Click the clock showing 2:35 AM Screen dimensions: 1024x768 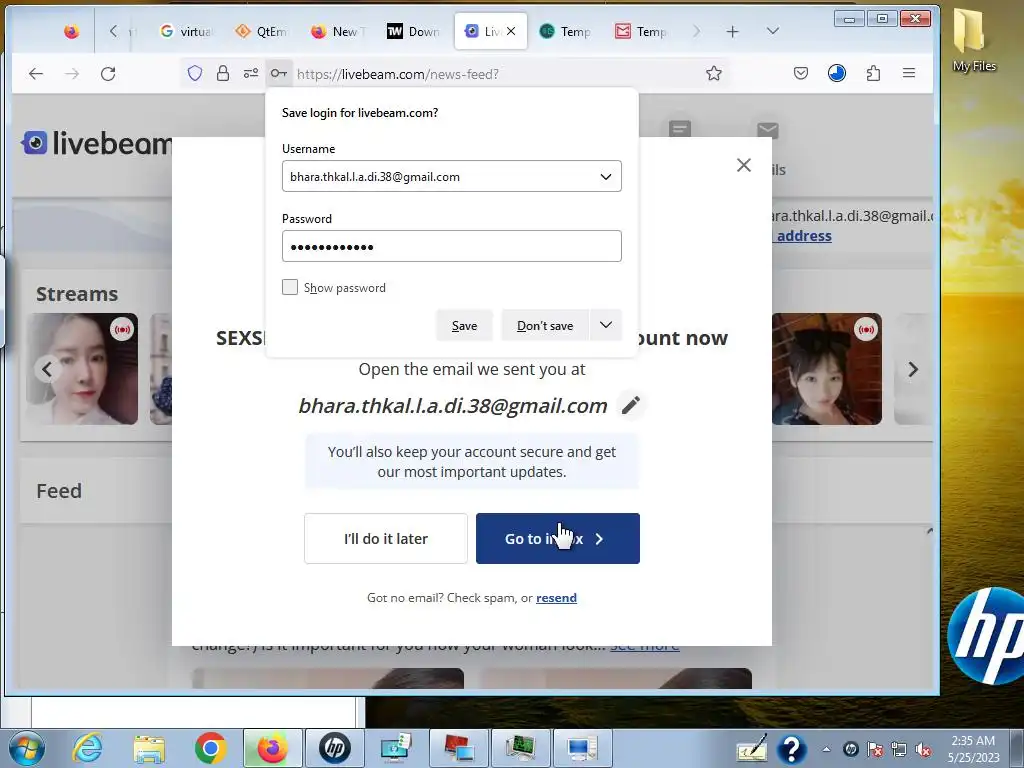click(x=973, y=741)
